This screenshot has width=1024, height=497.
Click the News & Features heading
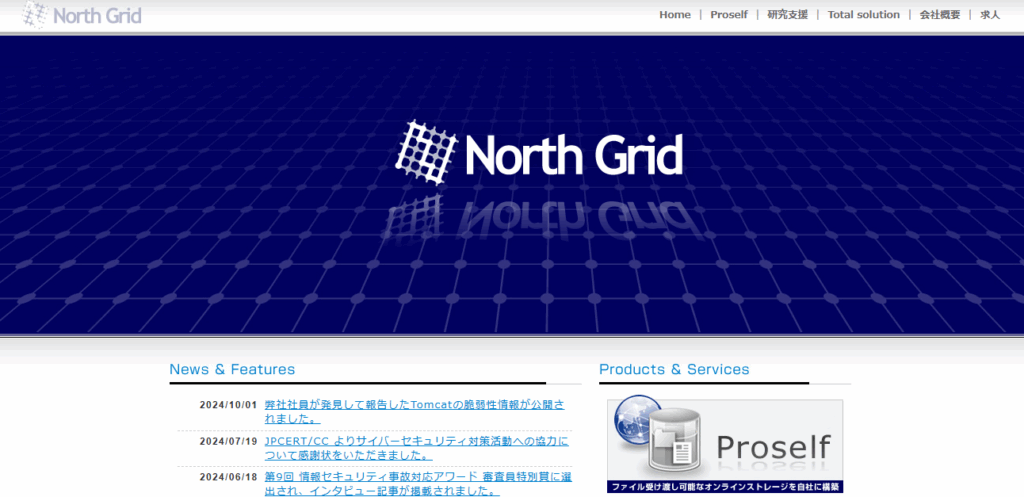232,369
